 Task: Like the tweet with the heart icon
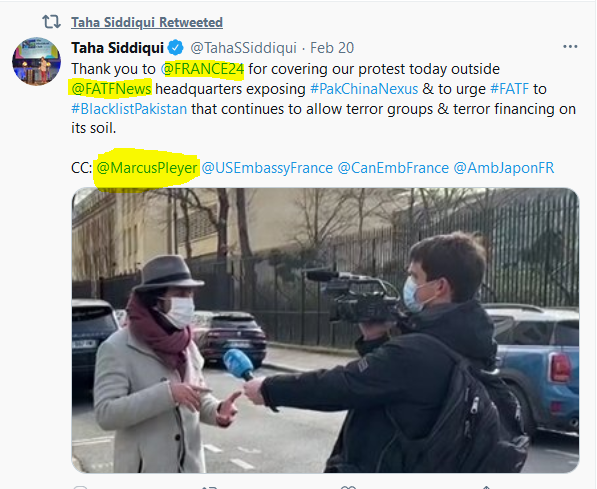coord(348,487)
